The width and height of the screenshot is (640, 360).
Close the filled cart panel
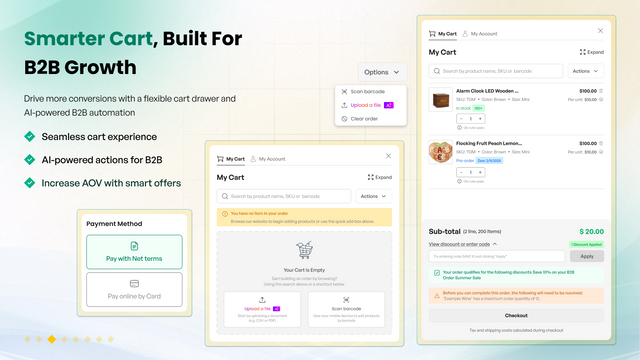[x=600, y=31]
